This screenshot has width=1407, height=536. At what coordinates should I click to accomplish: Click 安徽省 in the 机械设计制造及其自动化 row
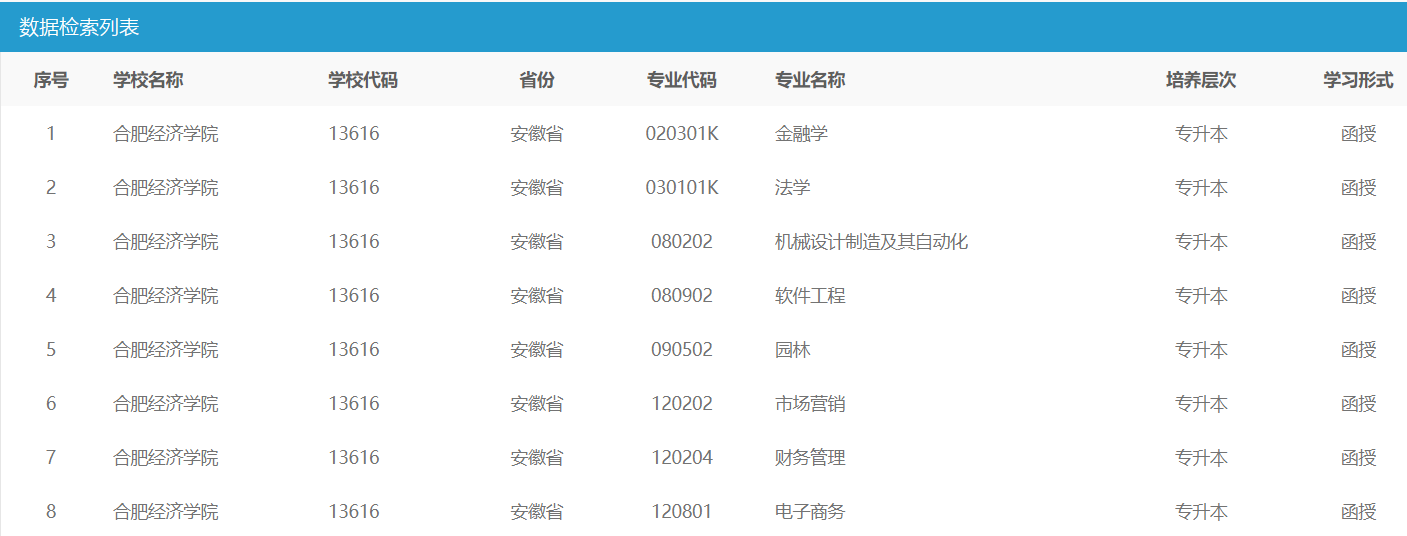click(537, 241)
